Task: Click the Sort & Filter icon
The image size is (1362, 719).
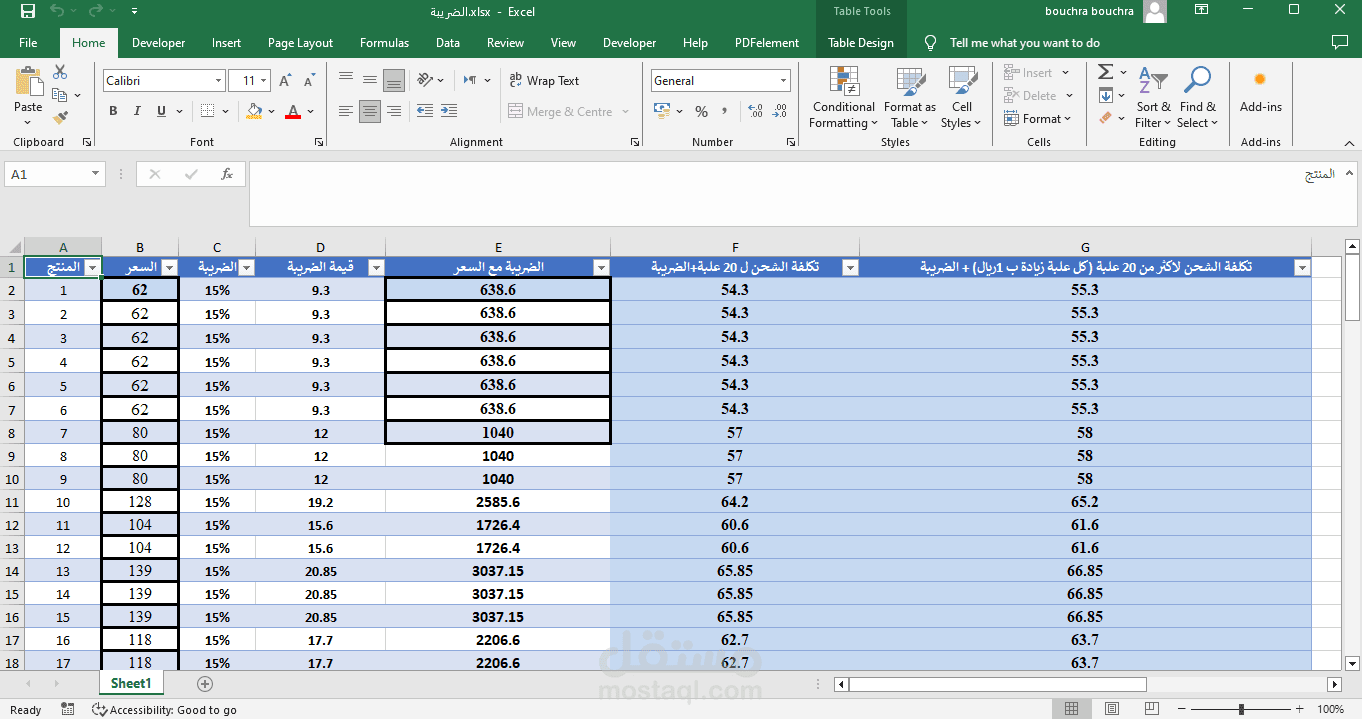Action: pos(1153,98)
